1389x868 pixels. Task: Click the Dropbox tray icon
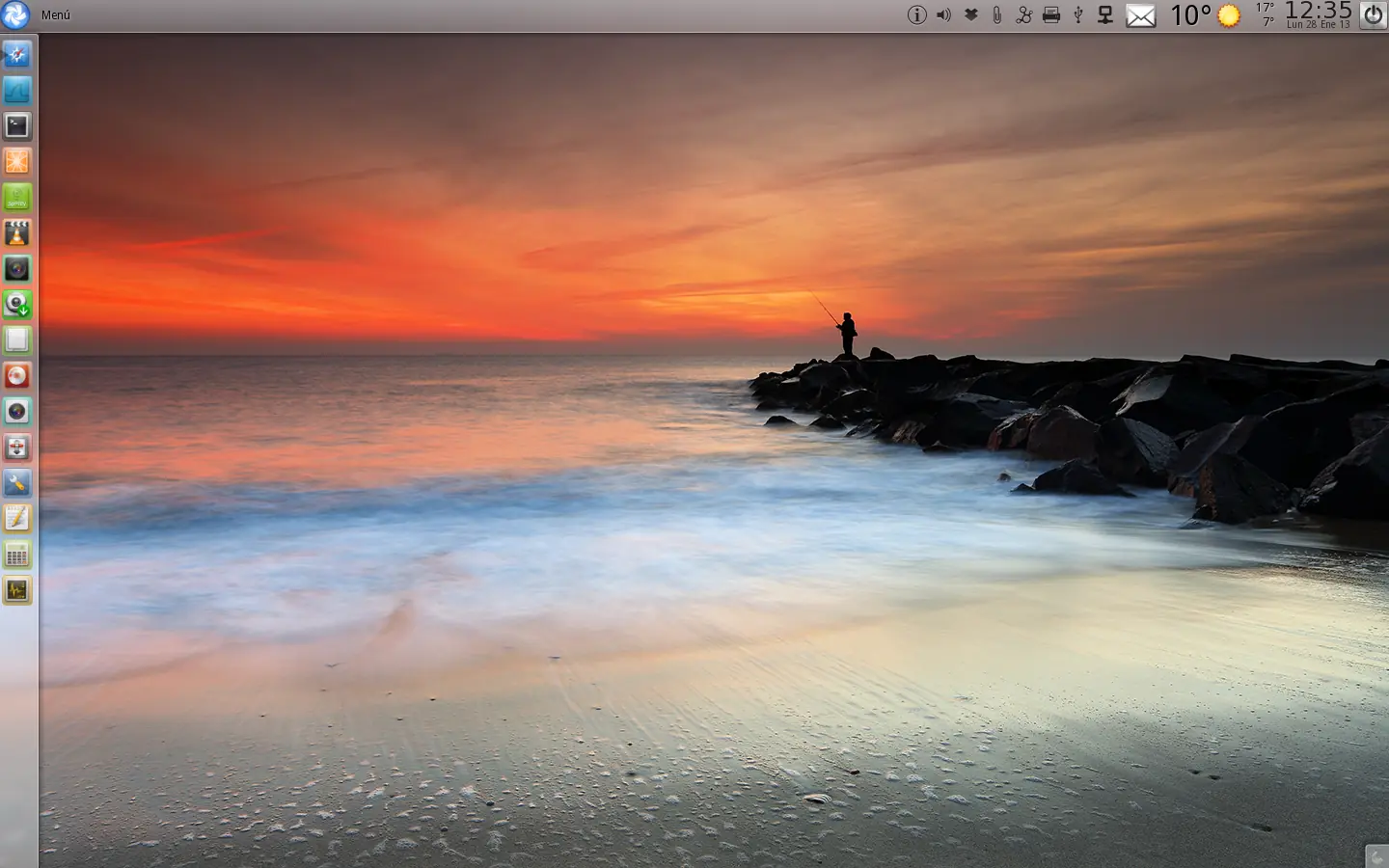pyautogui.click(x=970, y=14)
